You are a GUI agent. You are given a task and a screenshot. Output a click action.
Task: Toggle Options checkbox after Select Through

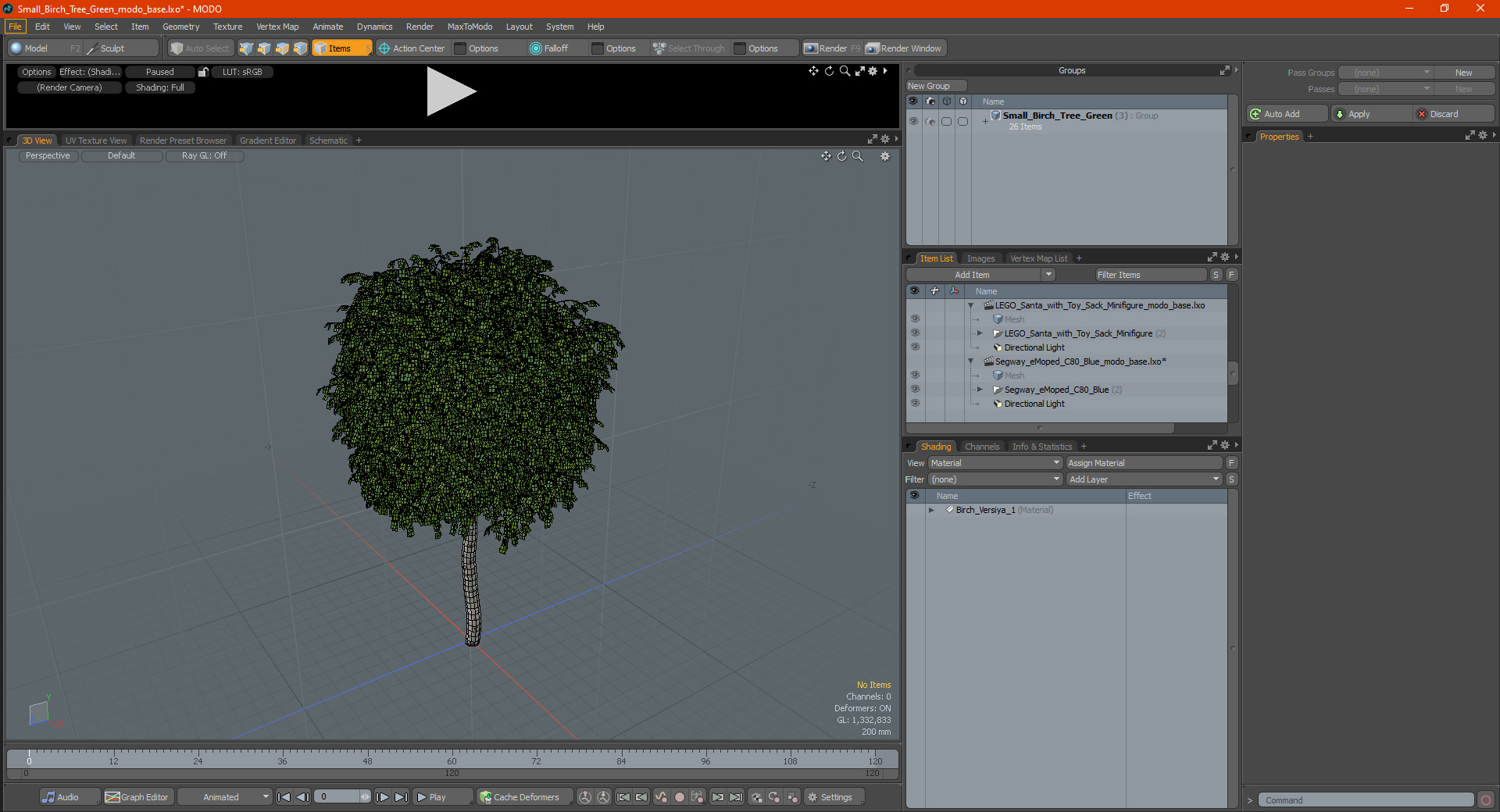740,48
